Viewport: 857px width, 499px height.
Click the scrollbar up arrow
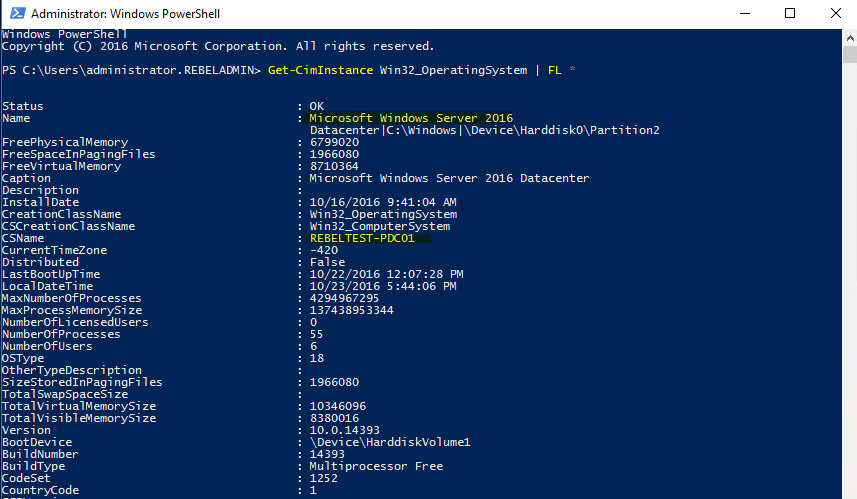tap(850, 38)
